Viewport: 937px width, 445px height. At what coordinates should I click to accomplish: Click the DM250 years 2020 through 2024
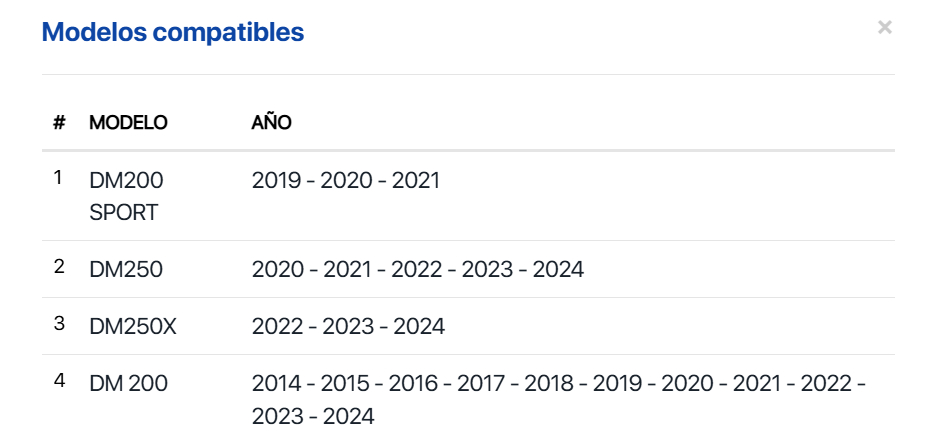(x=418, y=269)
